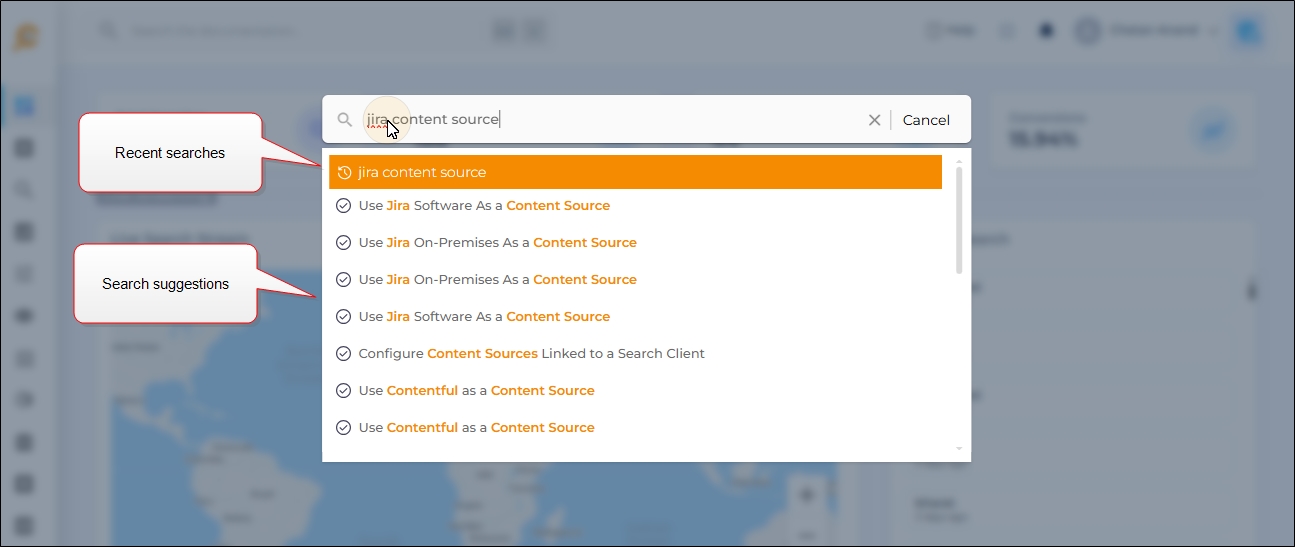This screenshot has width=1295, height=547.
Task: Open the first 'Use Jira Software As a Content Source' suggestion
Action: pos(484,206)
